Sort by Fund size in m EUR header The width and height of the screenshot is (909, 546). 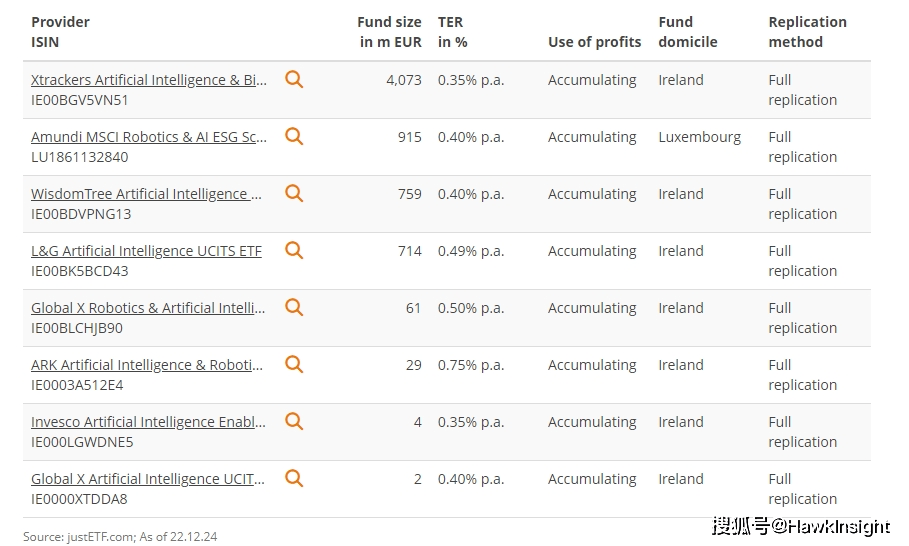tap(390, 32)
